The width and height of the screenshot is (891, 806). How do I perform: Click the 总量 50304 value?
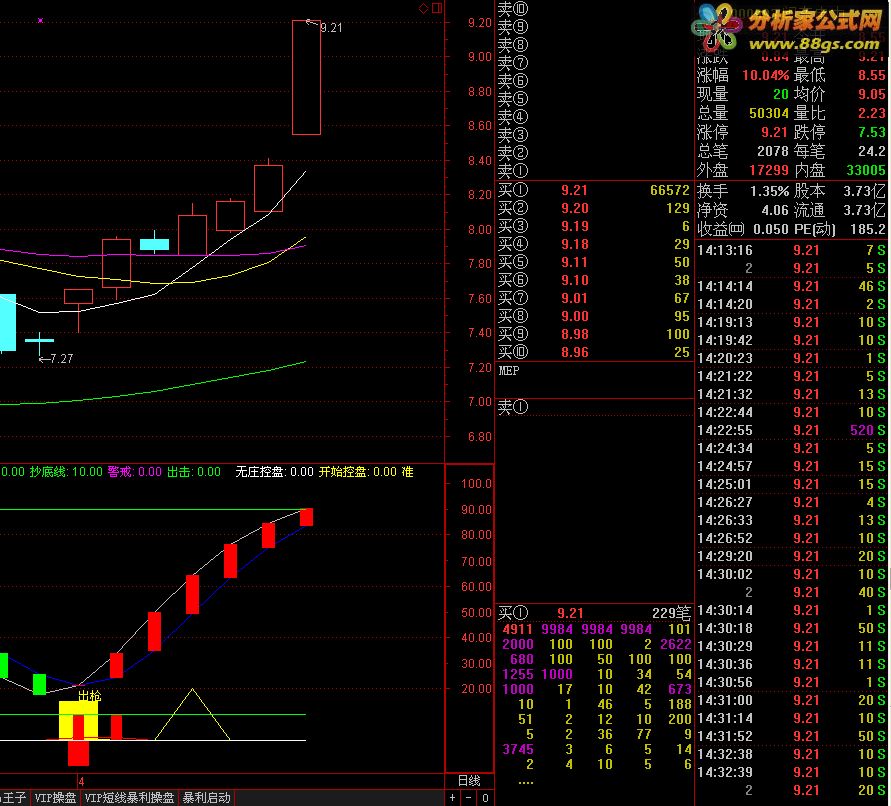pos(769,113)
